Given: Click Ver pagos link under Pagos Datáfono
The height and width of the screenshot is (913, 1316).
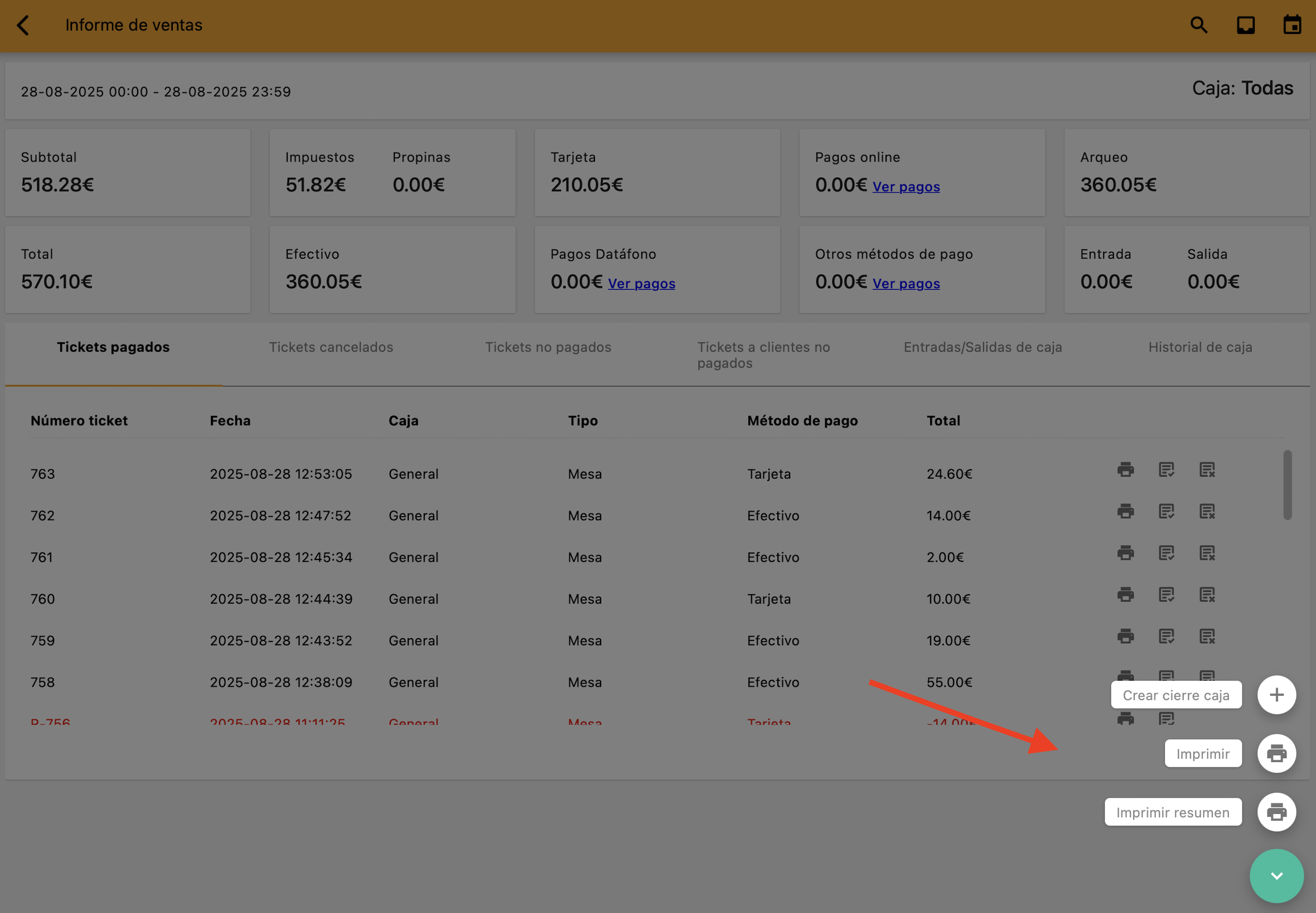Looking at the screenshot, I should coord(641,284).
